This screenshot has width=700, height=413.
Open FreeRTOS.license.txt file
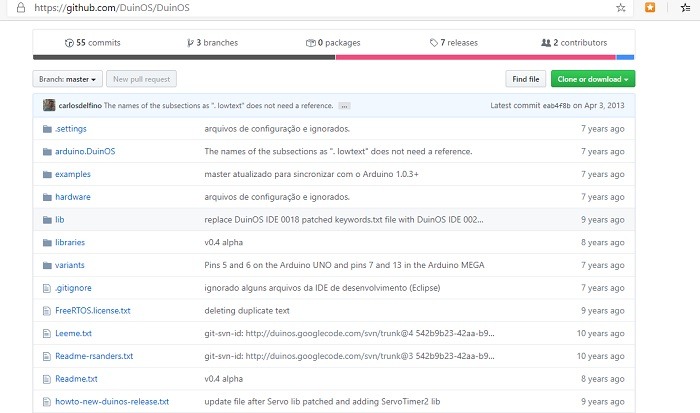tap(93, 311)
